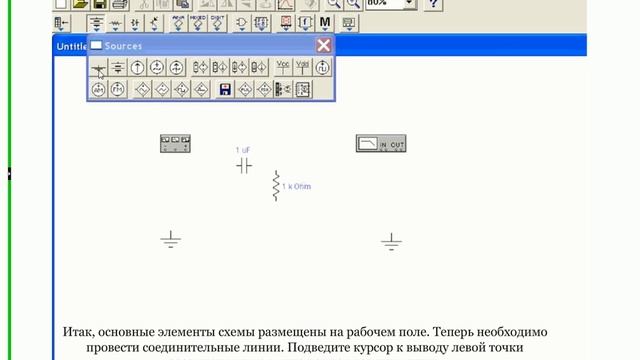Select the Vdd voltage source icon

pyautogui.click(x=302, y=67)
